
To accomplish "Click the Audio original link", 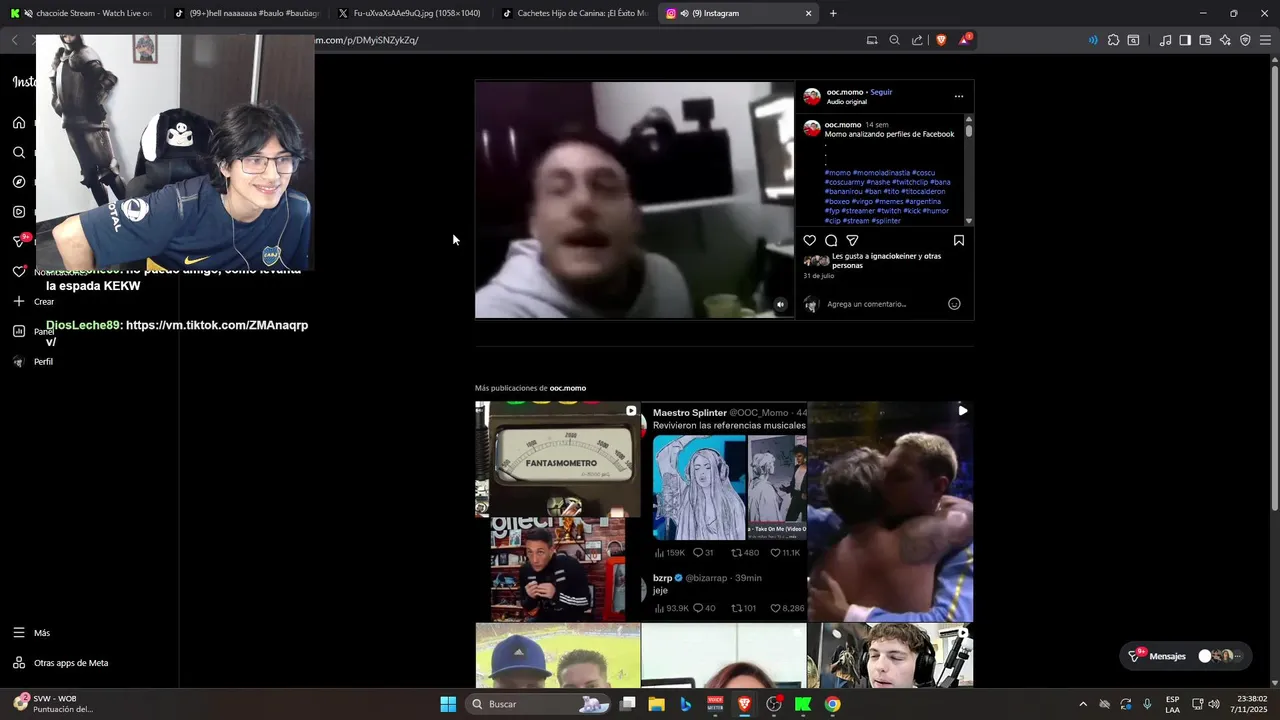I will click(847, 102).
